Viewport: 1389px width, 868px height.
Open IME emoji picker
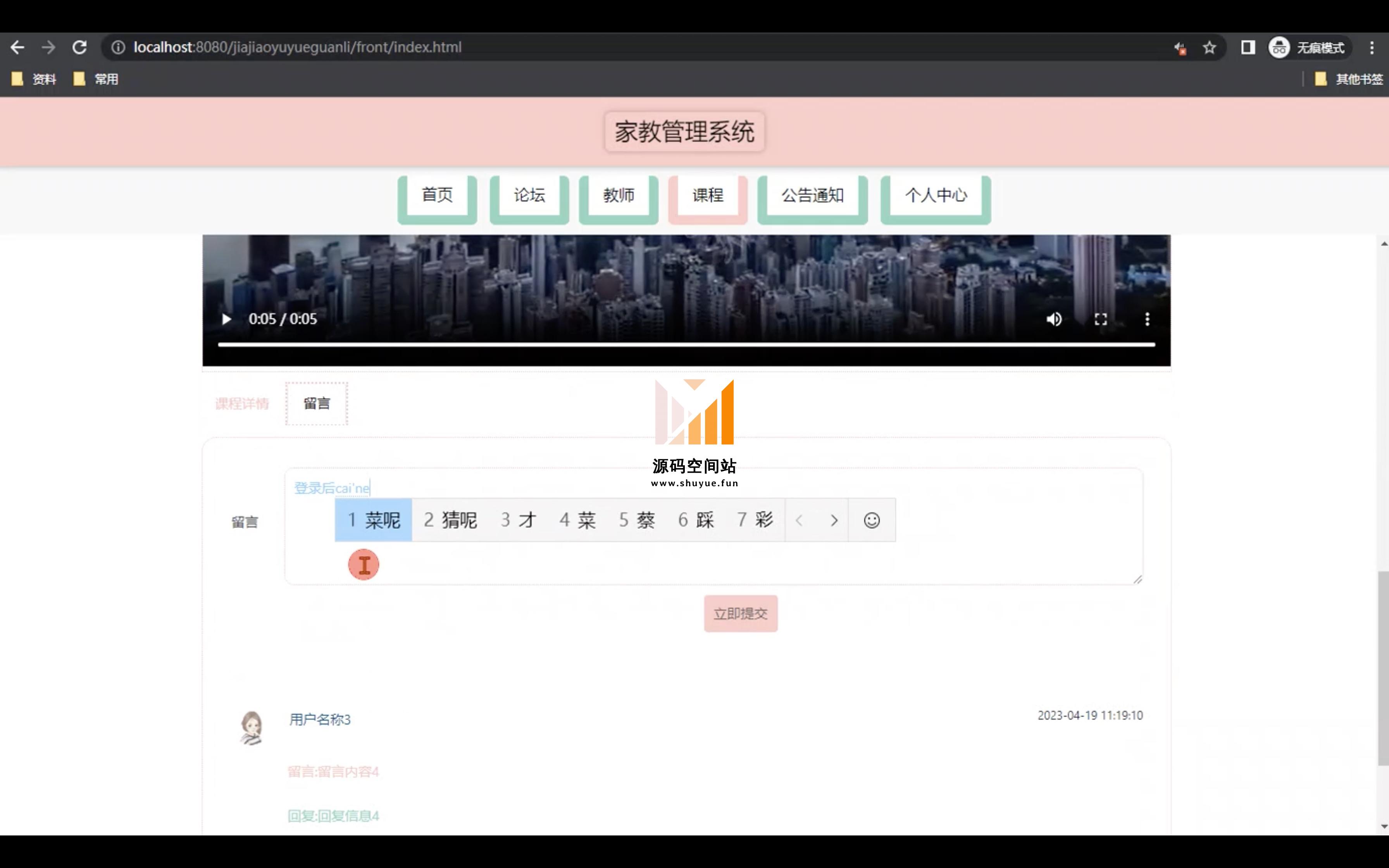[872, 520]
